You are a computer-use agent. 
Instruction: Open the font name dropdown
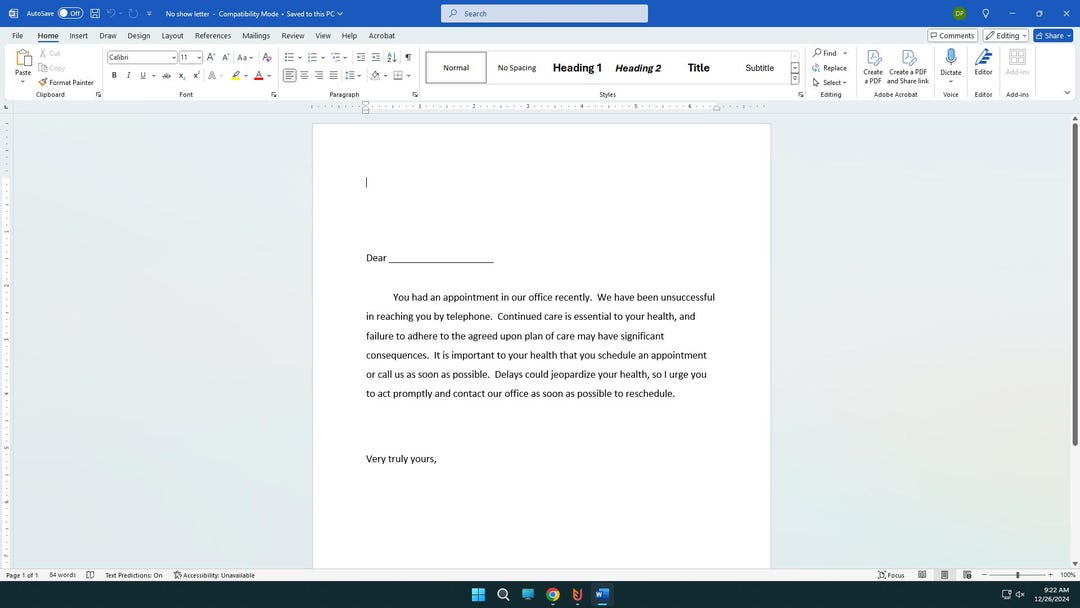click(x=174, y=57)
